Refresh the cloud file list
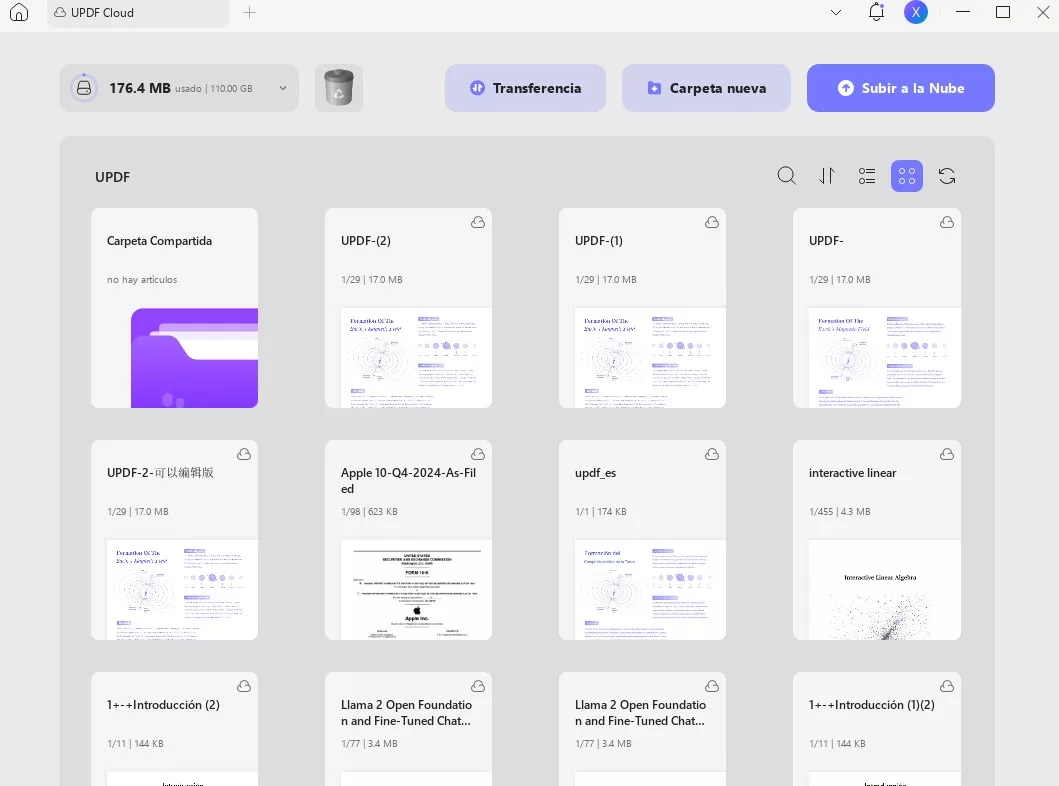1059x786 pixels. (x=947, y=176)
